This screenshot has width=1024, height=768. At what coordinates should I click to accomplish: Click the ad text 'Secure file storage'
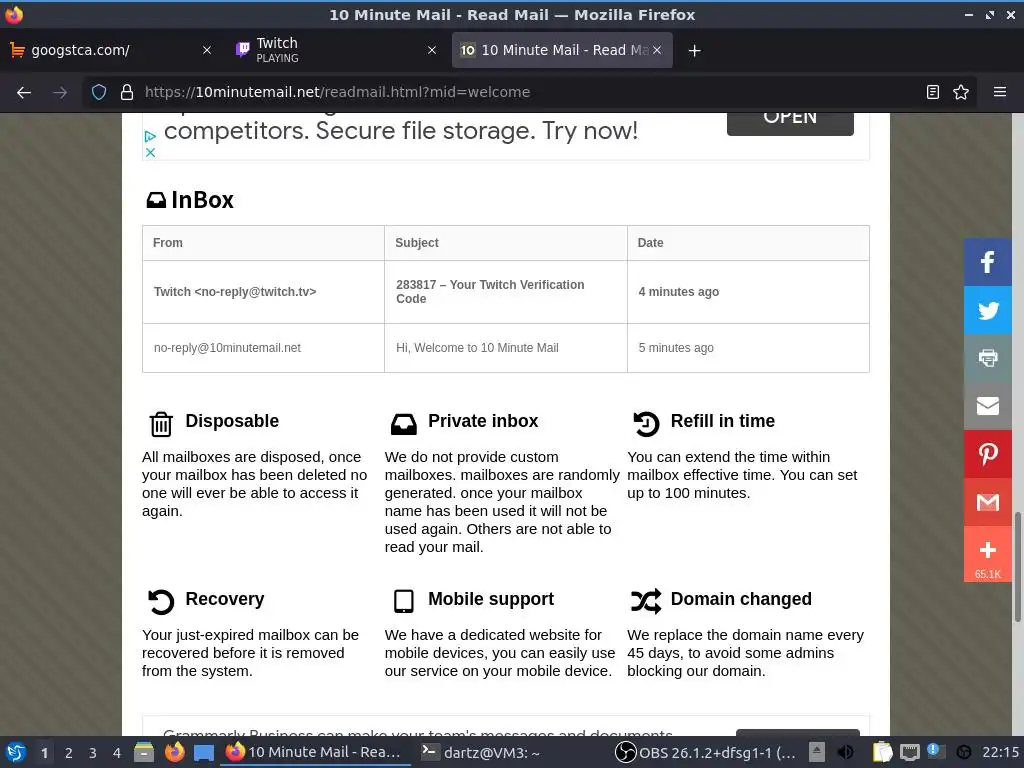click(424, 131)
